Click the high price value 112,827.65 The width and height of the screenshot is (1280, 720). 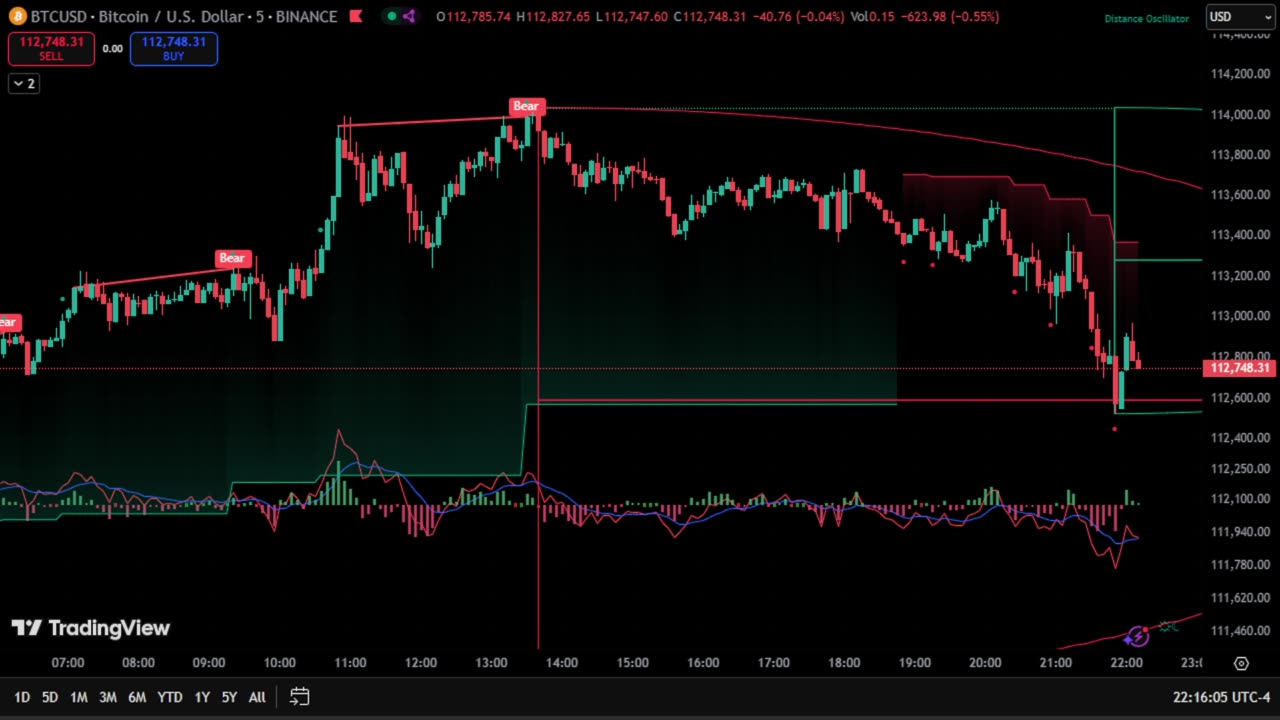click(559, 17)
